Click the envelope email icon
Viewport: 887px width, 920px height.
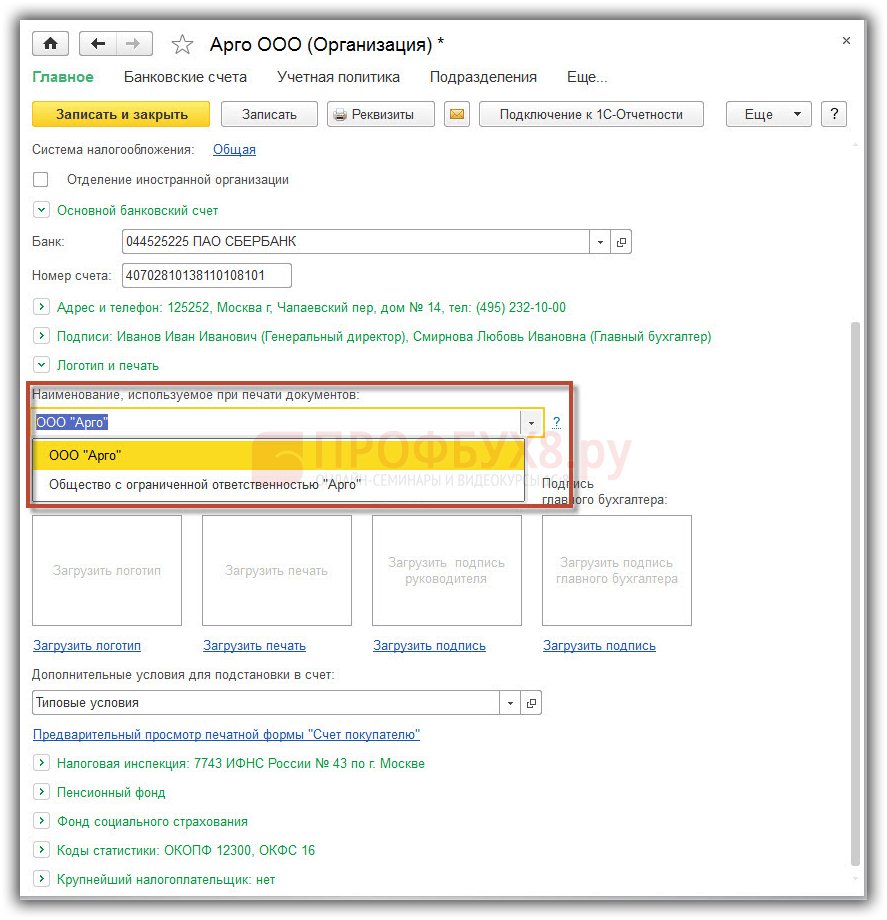pos(456,114)
